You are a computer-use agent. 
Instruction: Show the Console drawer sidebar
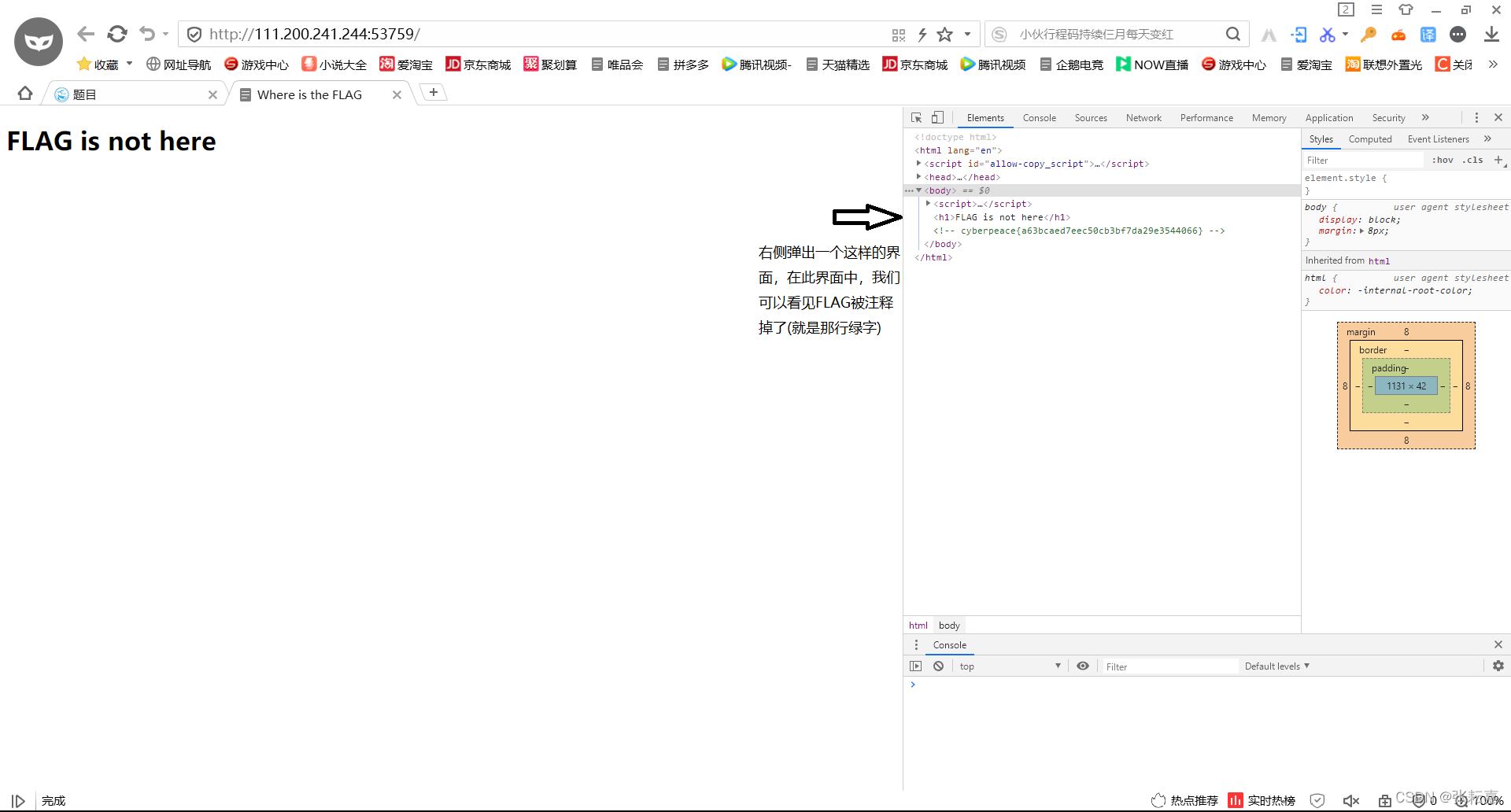point(916,666)
